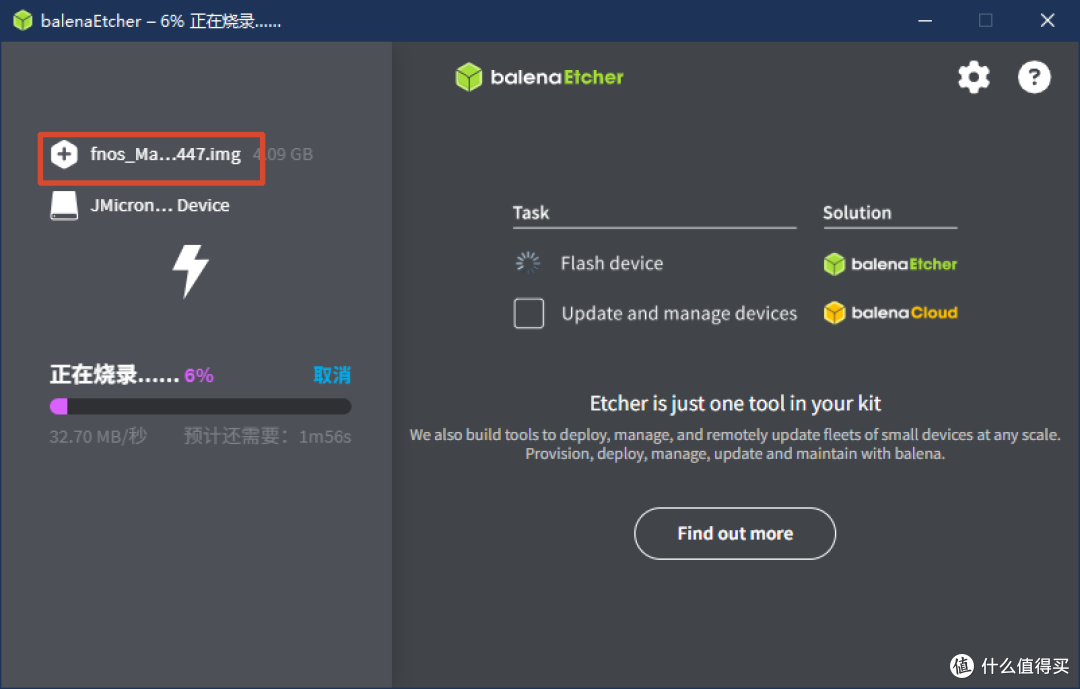Click the Flash device spinner icon

point(528,263)
